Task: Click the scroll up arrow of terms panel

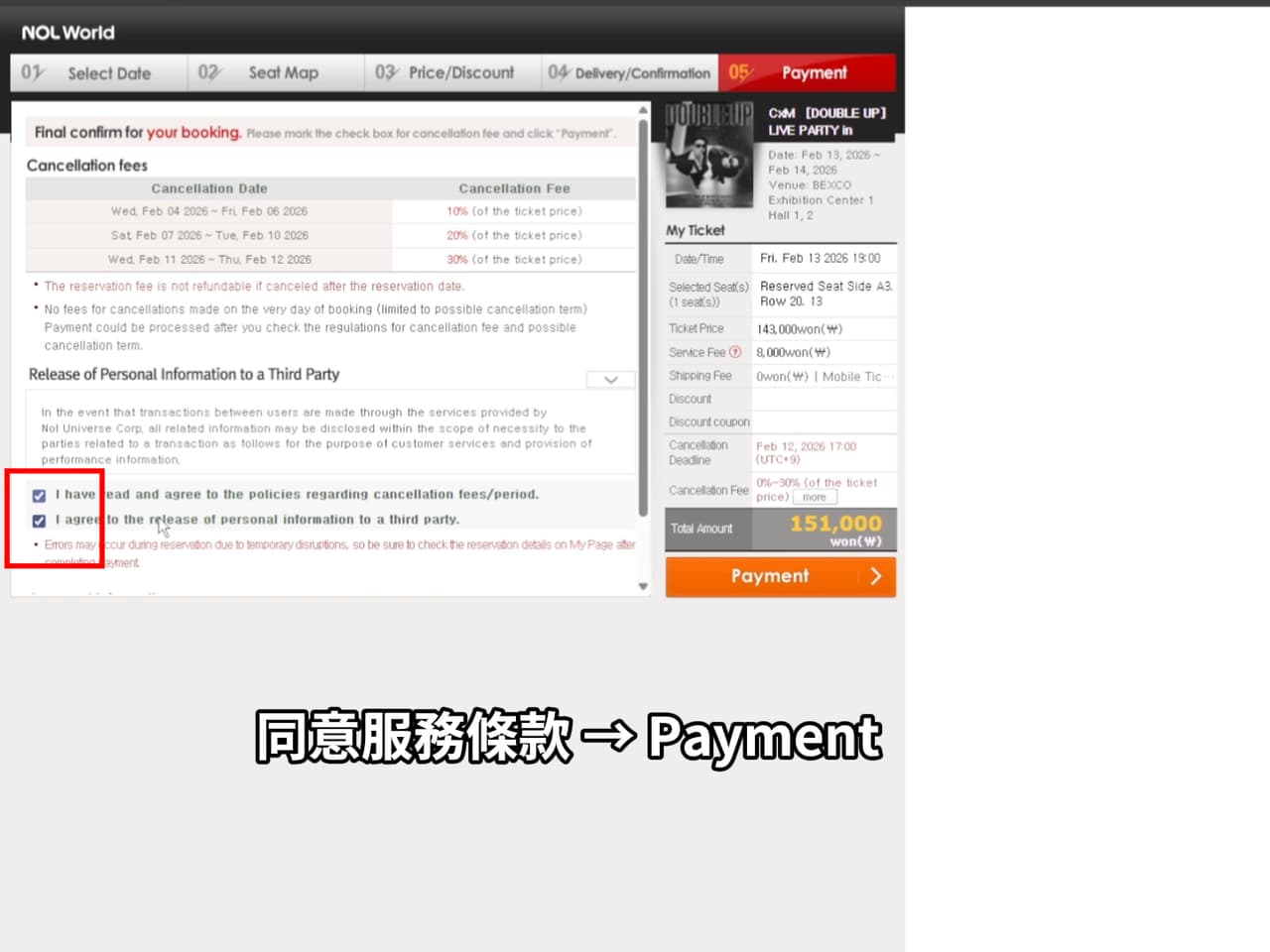Action: coord(643,110)
